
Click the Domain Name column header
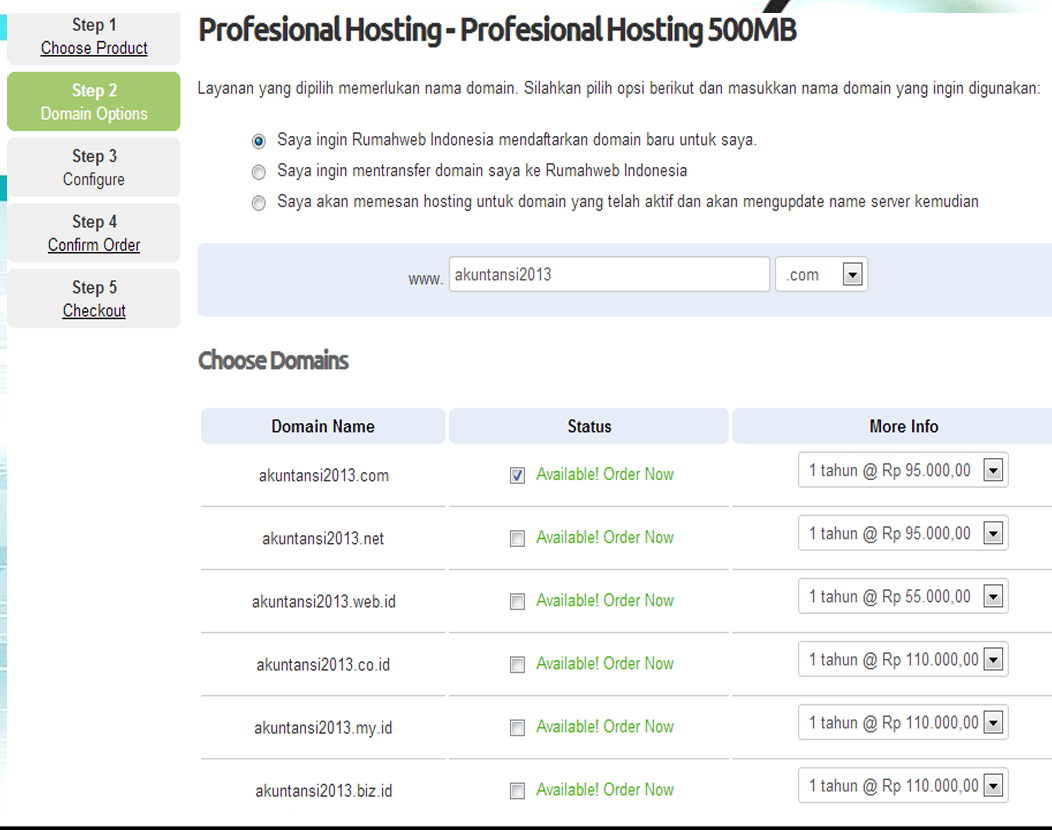pos(323,426)
